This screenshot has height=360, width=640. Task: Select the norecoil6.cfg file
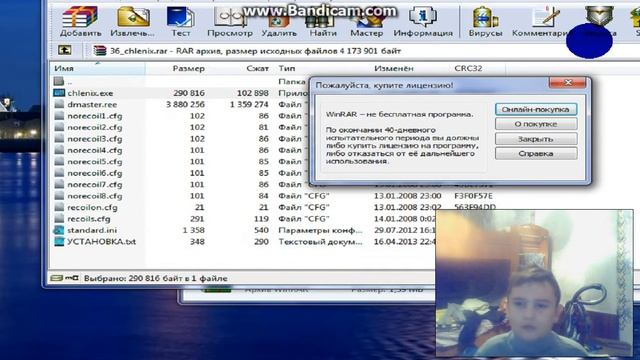point(94,173)
